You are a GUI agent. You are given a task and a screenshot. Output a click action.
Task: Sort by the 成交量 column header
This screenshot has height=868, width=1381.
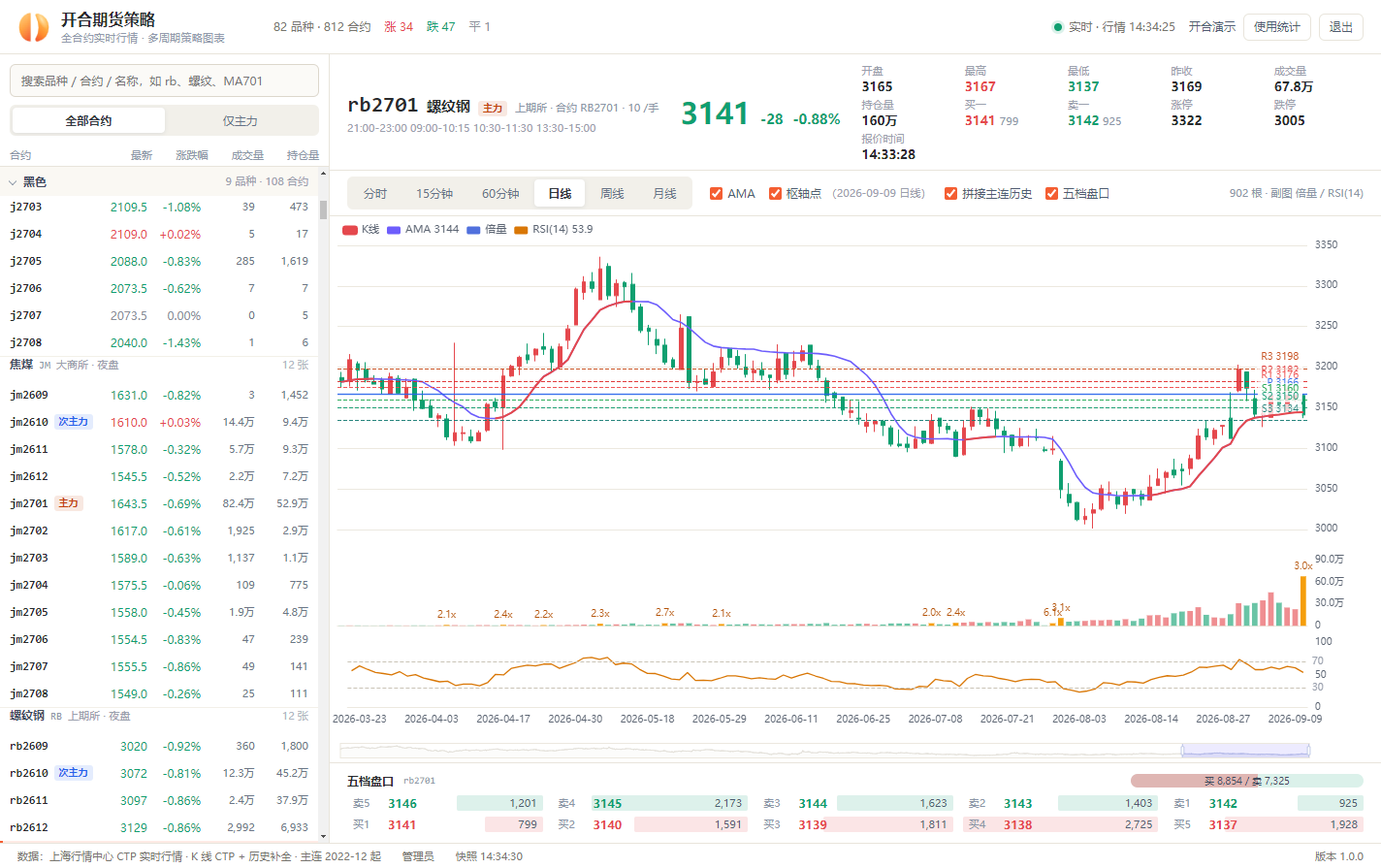point(247,155)
